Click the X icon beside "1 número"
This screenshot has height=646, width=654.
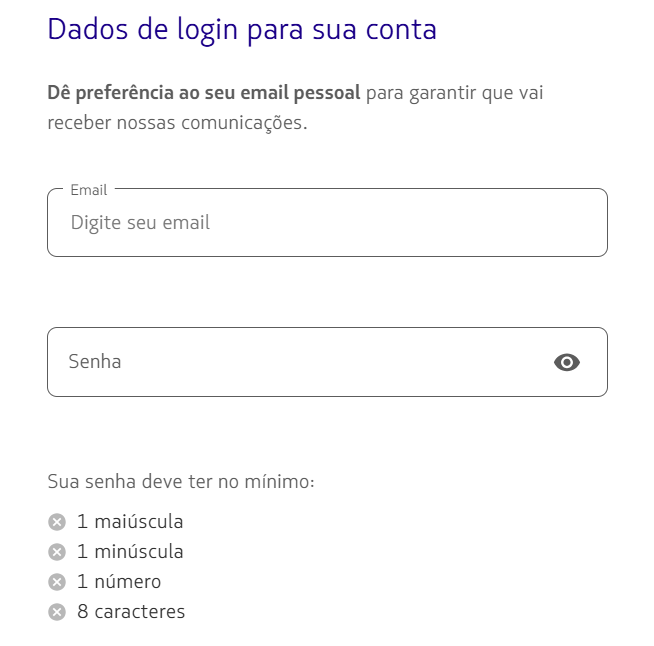(57, 581)
